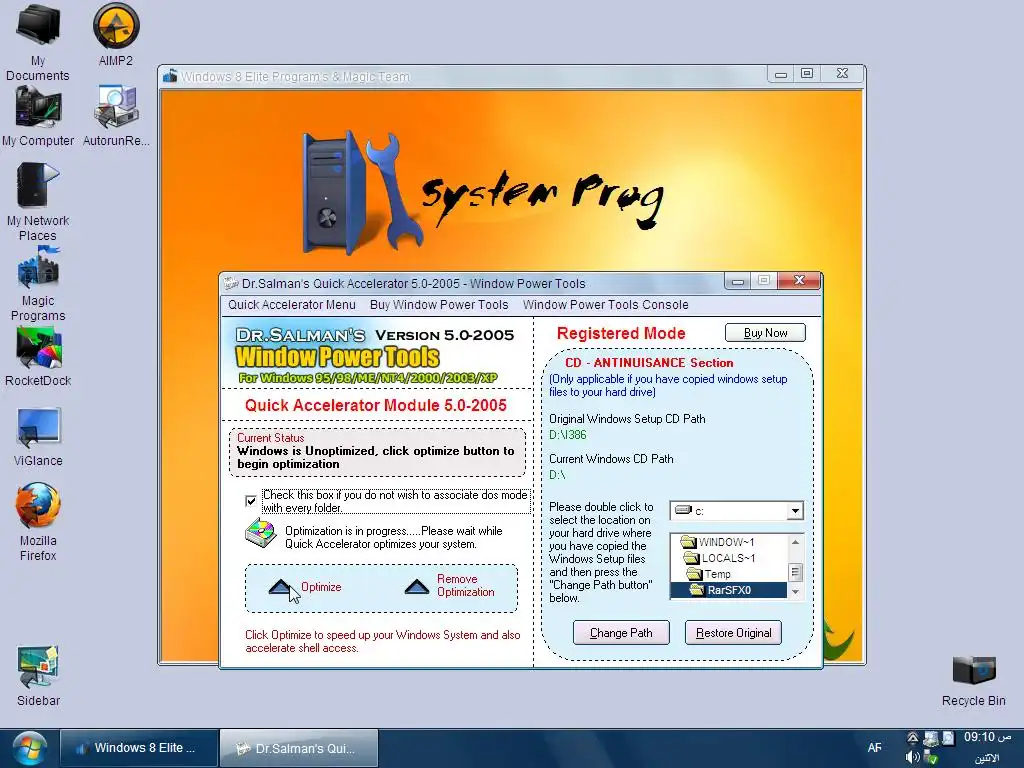Click the network computers tray icon
The width and height of the screenshot is (1024, 768).
[x=931, y=738]
